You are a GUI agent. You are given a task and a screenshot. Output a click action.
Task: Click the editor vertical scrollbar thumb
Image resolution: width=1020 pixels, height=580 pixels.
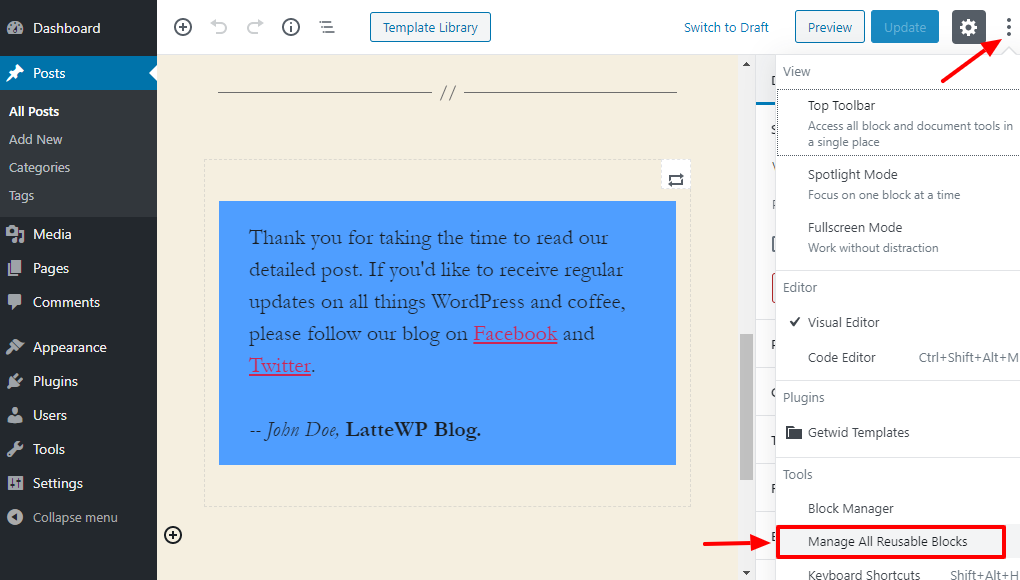[x=745, y=405]
